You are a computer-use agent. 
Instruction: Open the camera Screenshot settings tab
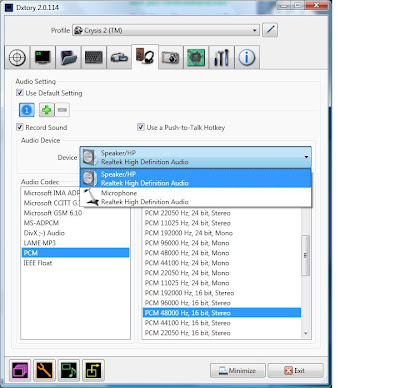click(171, 58)
